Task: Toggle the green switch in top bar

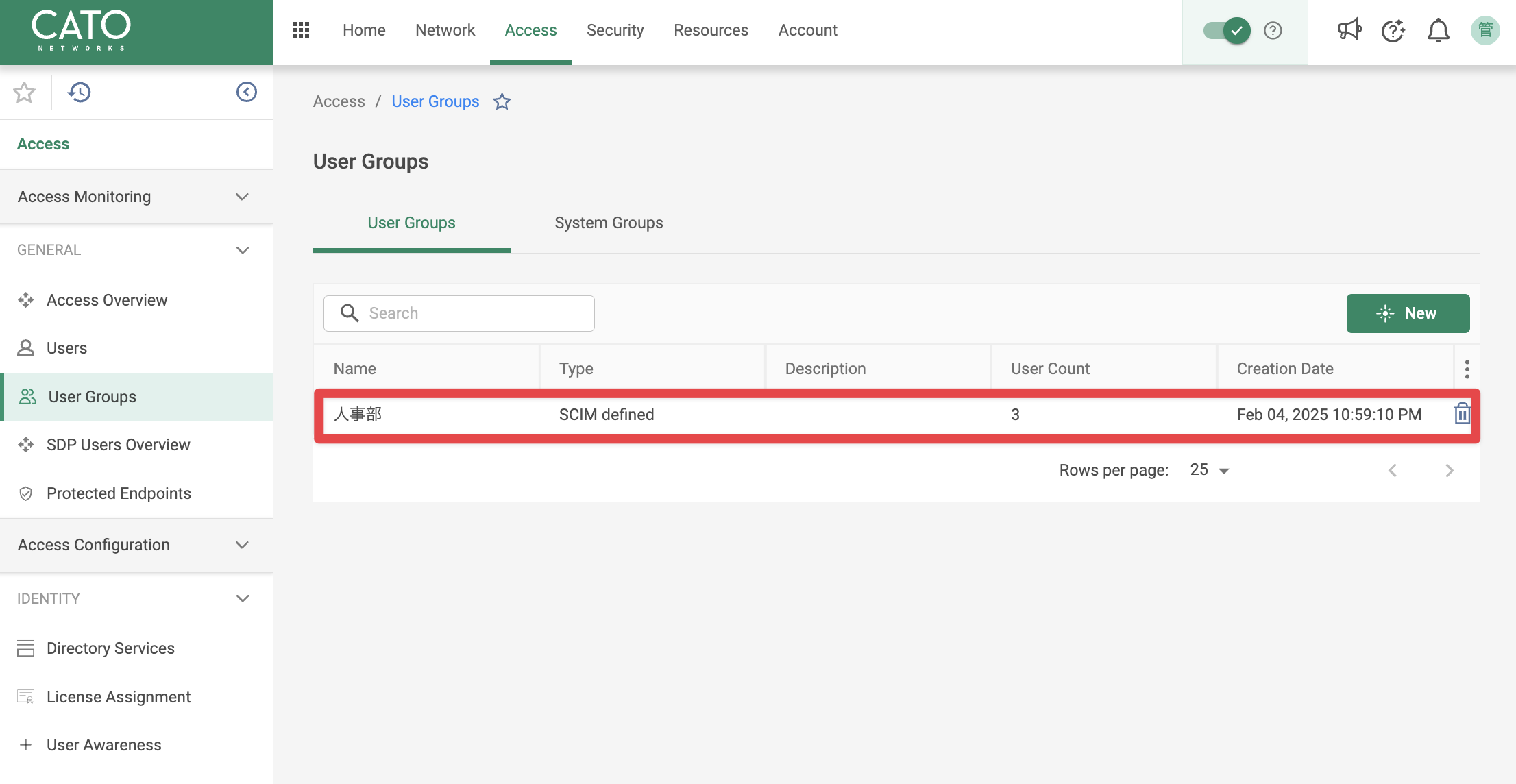Action: pyautogui.click(x=1227, y=30)
